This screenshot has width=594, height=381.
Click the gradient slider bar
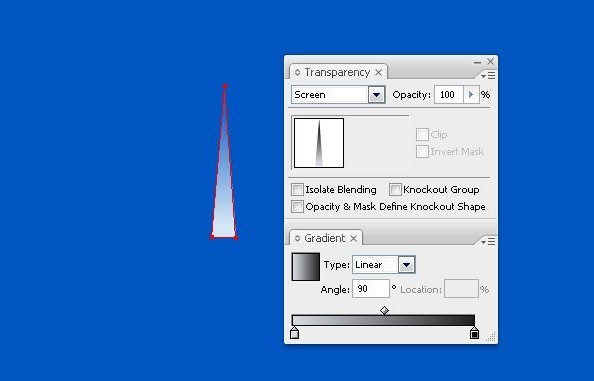pyautogui.click(x=383, y=320)
